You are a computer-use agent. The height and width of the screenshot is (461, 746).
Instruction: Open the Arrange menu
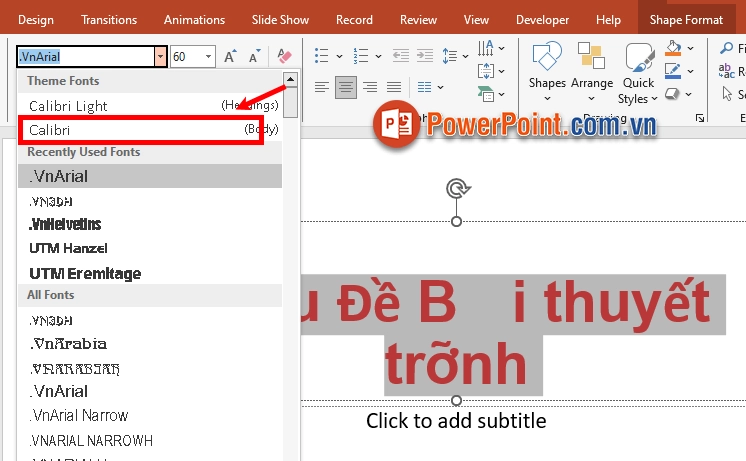[x=591, y=71]
